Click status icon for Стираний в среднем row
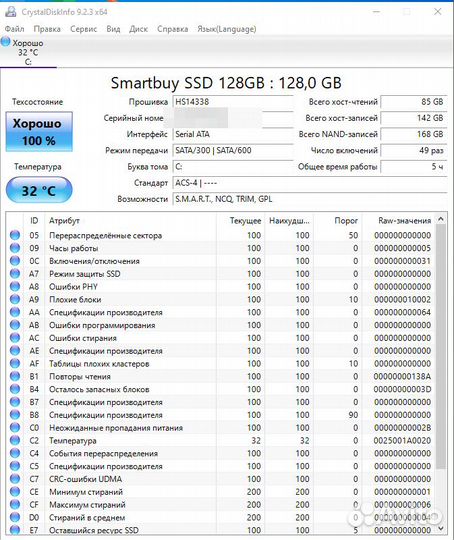 coord(15,517)
